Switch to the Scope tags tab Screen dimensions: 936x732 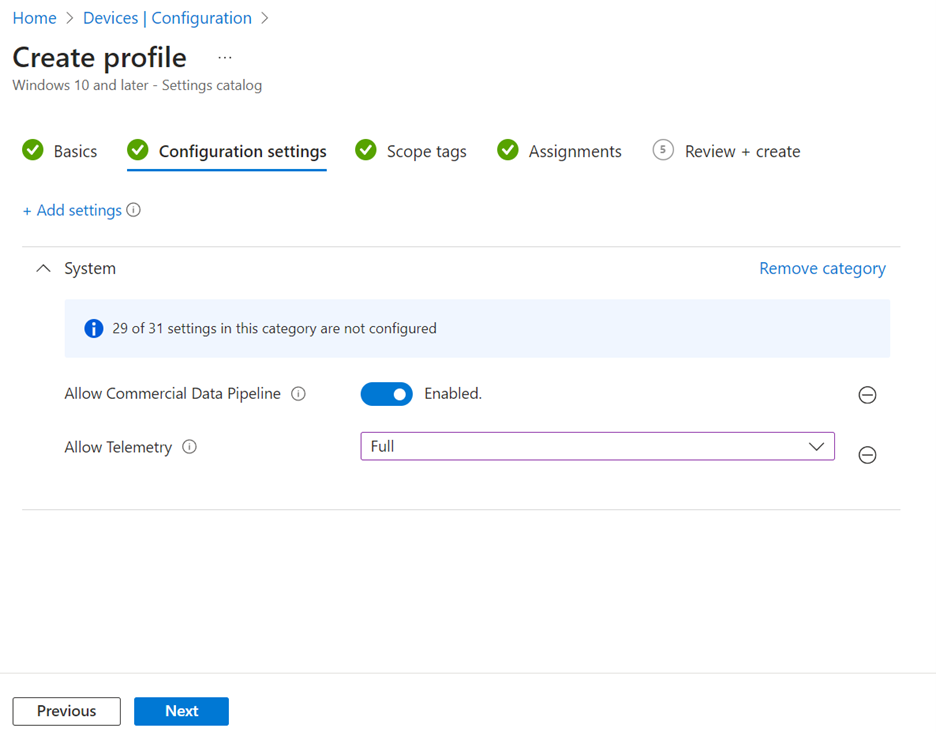(x=426, y=152)
